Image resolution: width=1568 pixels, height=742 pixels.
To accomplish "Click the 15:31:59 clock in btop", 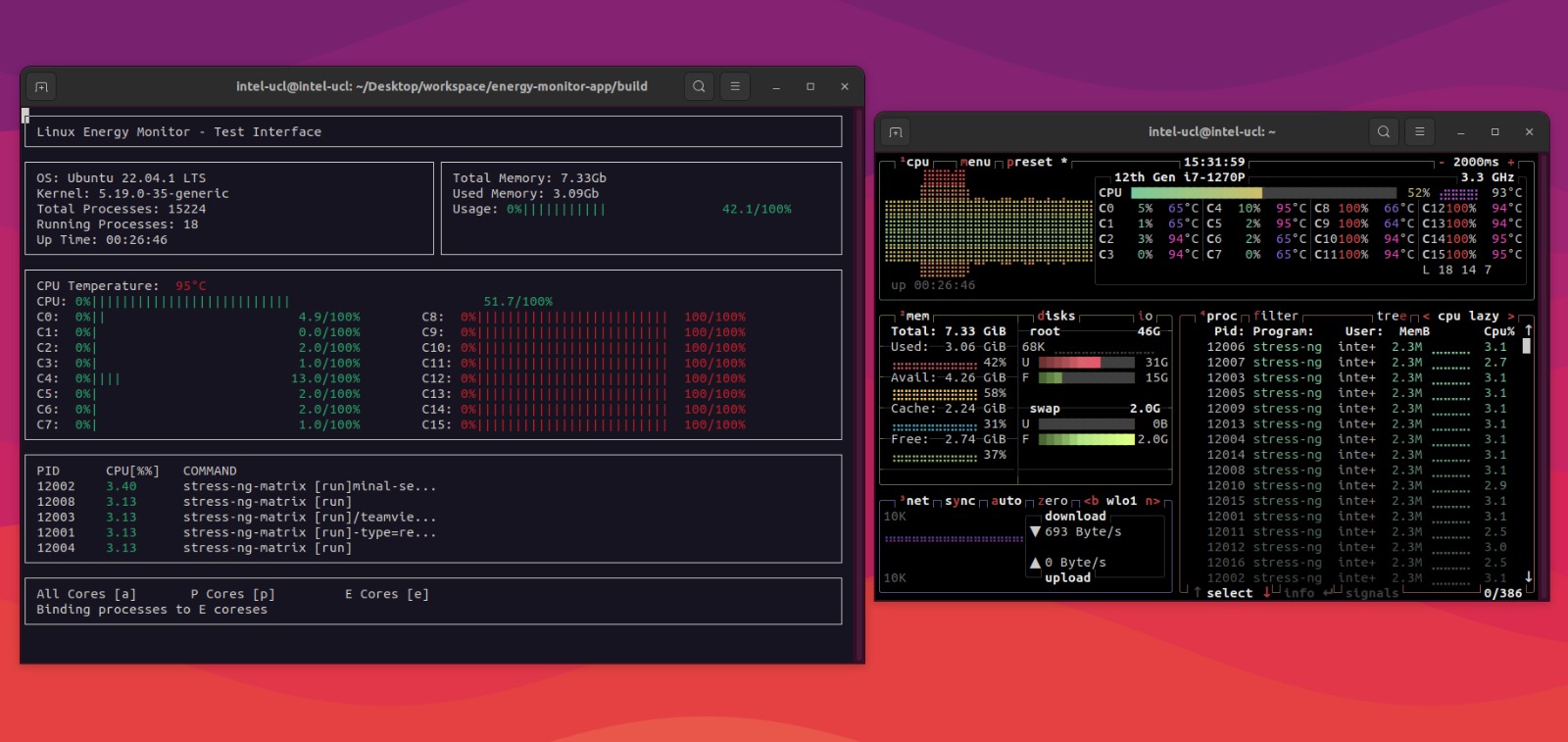I will point(1214,163).
